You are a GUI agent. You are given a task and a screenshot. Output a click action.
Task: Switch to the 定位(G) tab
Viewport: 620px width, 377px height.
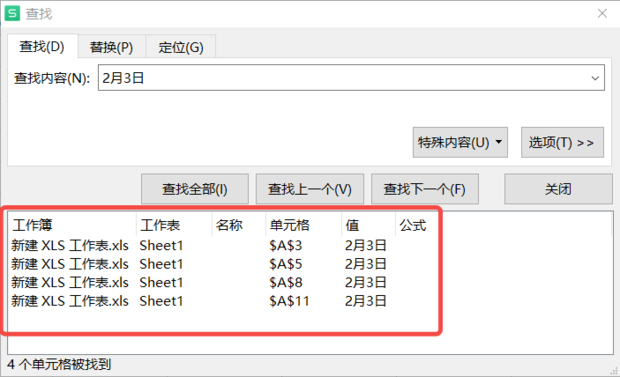pyautogui.click(x=181, y=47)
